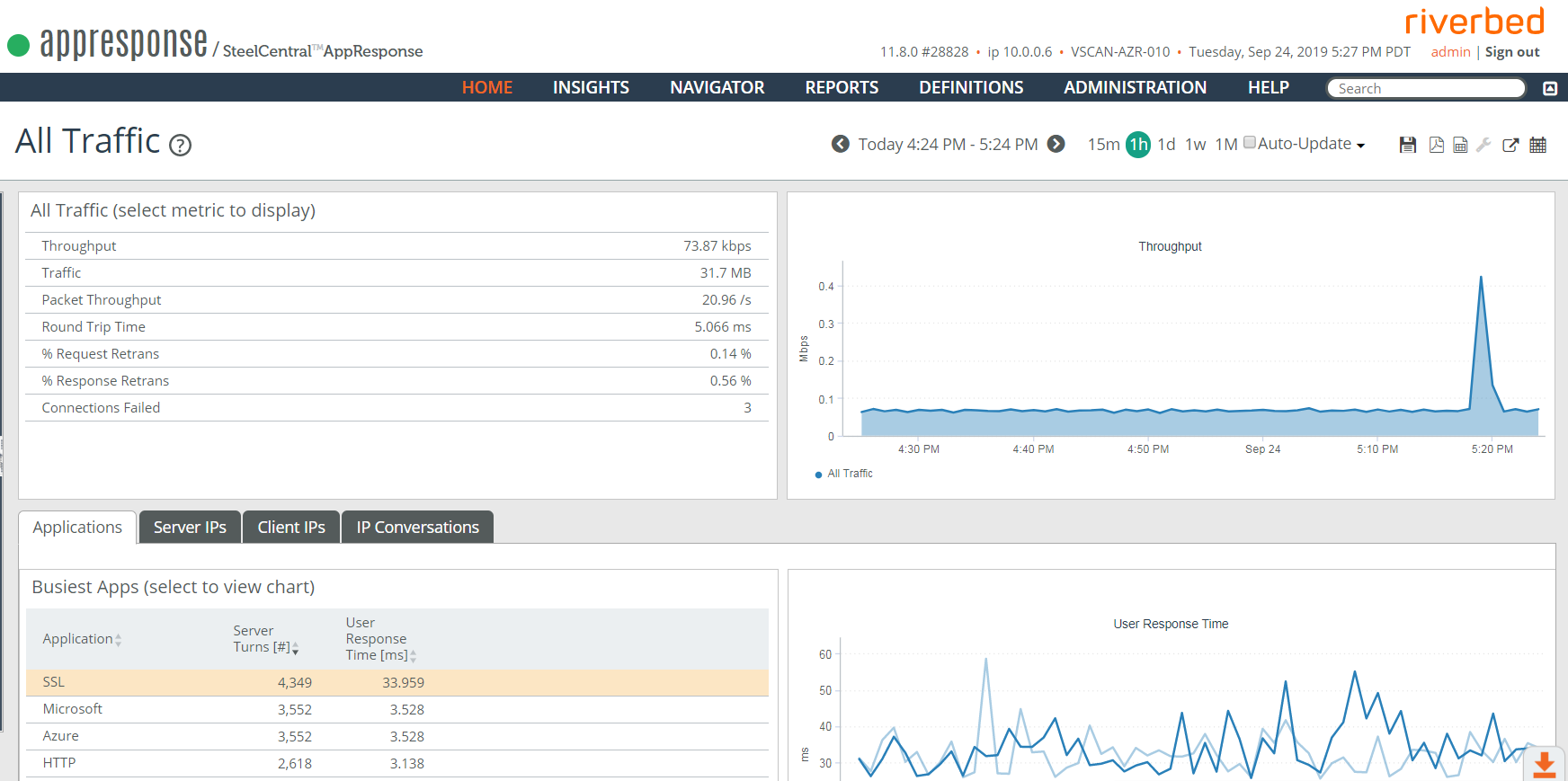Click the appresponse logo text

[x=123, y=43]
